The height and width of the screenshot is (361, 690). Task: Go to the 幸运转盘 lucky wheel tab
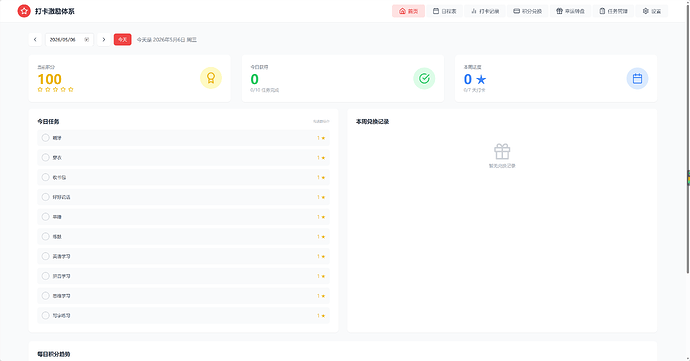click(570, 11)
